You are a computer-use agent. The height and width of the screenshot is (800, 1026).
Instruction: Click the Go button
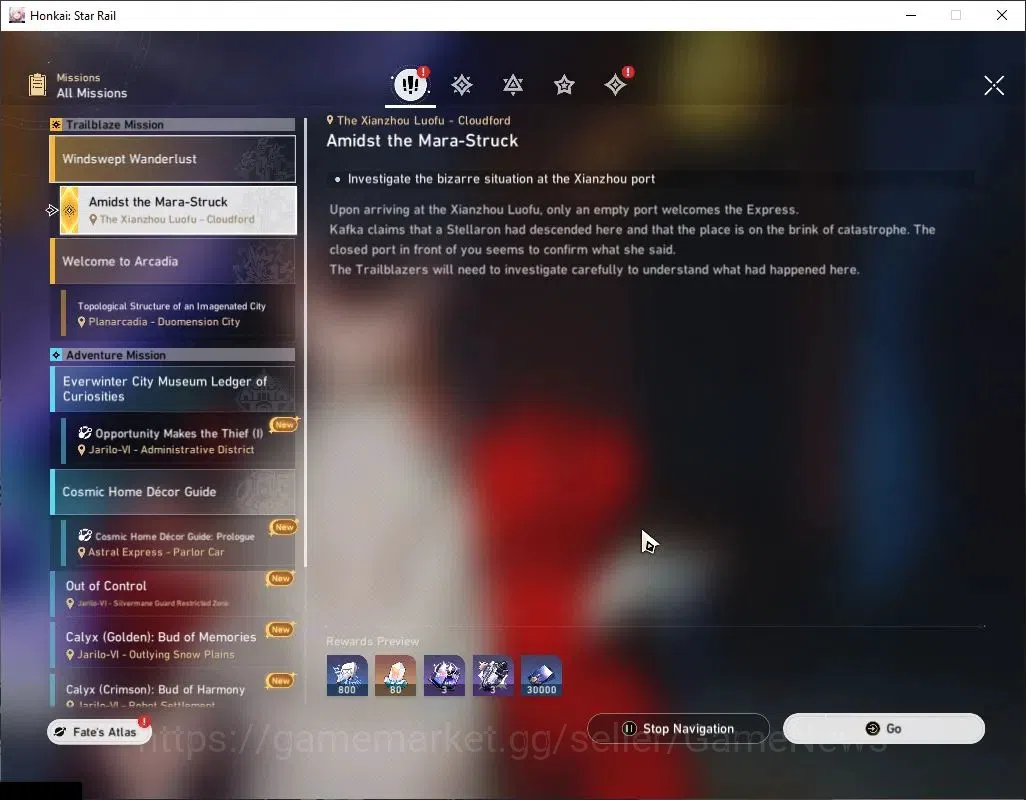click(884, 729)
